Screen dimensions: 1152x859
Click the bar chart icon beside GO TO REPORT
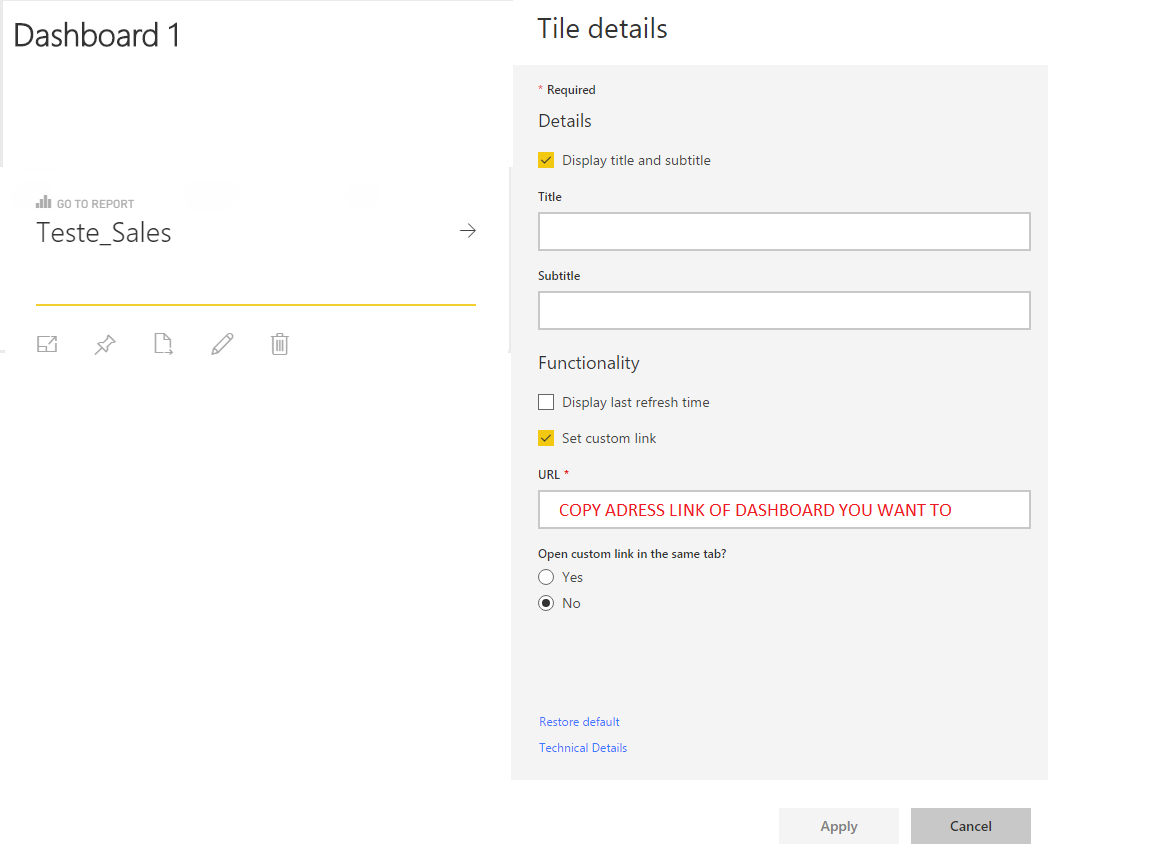click(x=43, y=202)
